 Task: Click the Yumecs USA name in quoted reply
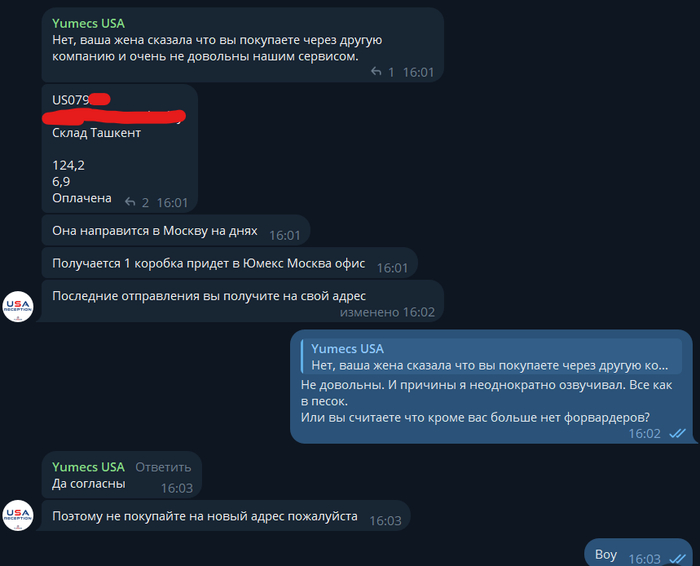[347, 349]
